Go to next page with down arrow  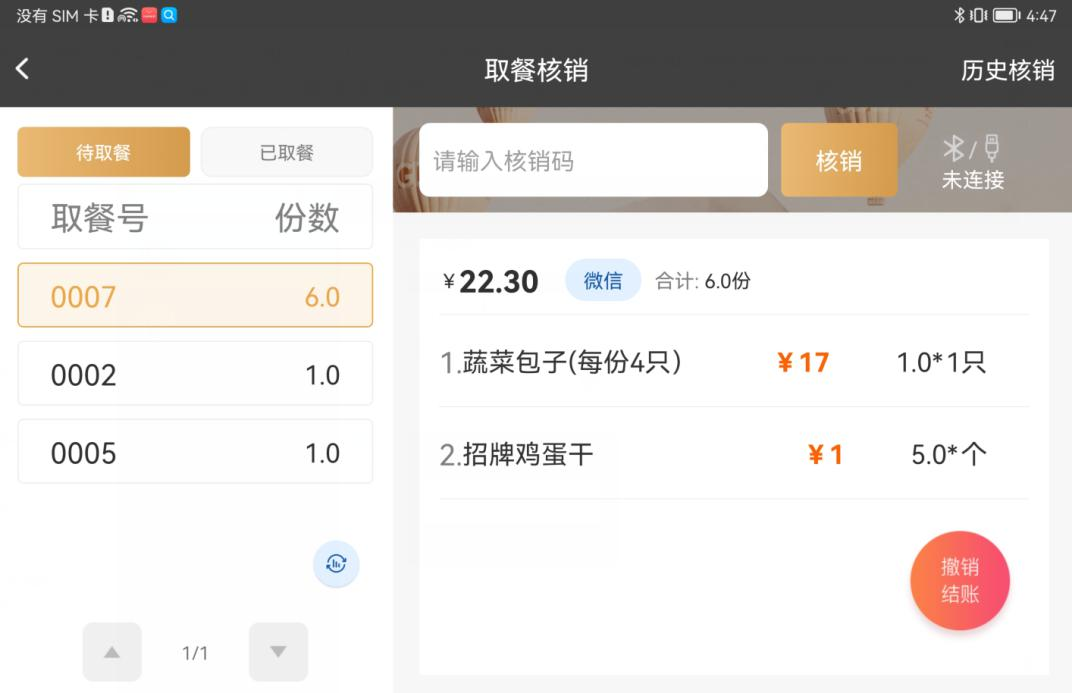point(278,652)
